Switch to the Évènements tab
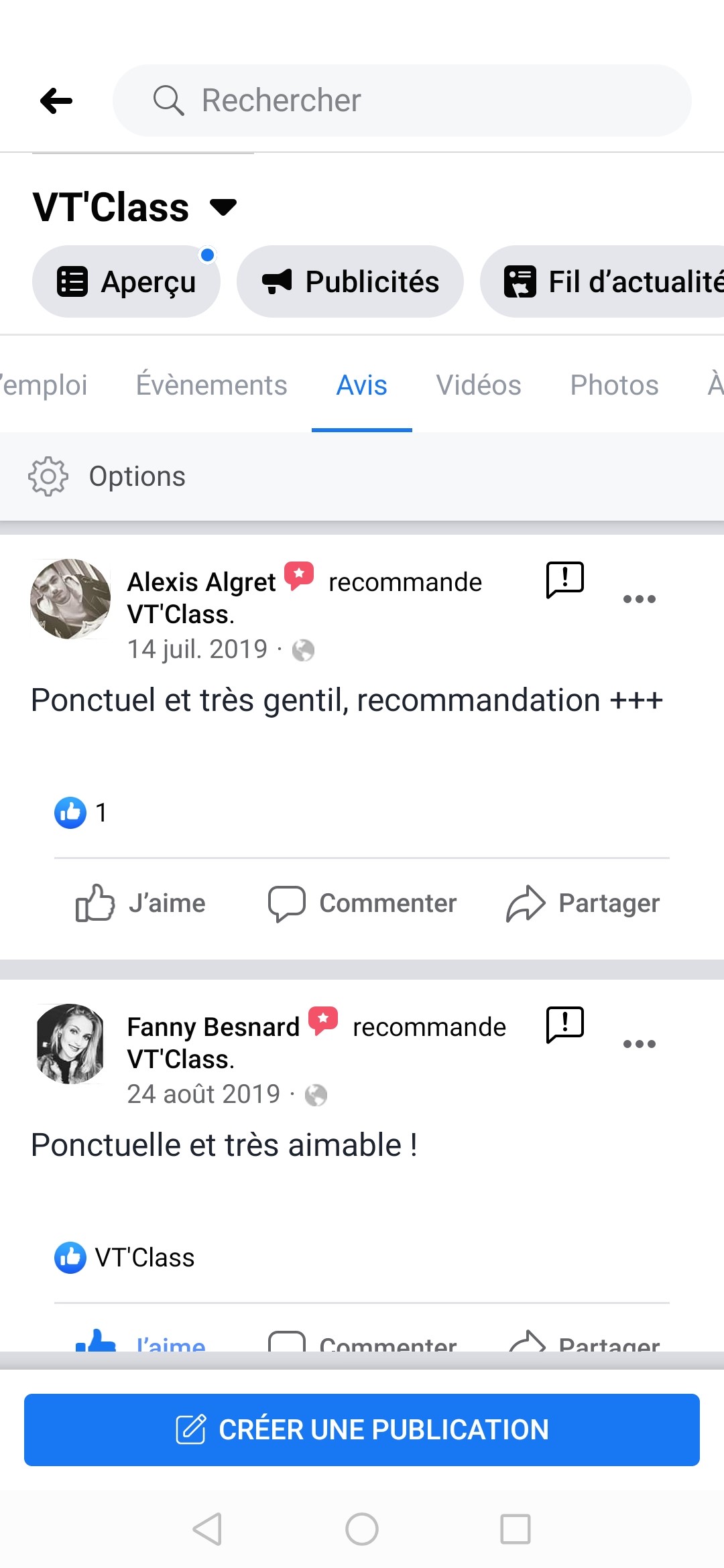724x1568 pixels. pos(211,385)
